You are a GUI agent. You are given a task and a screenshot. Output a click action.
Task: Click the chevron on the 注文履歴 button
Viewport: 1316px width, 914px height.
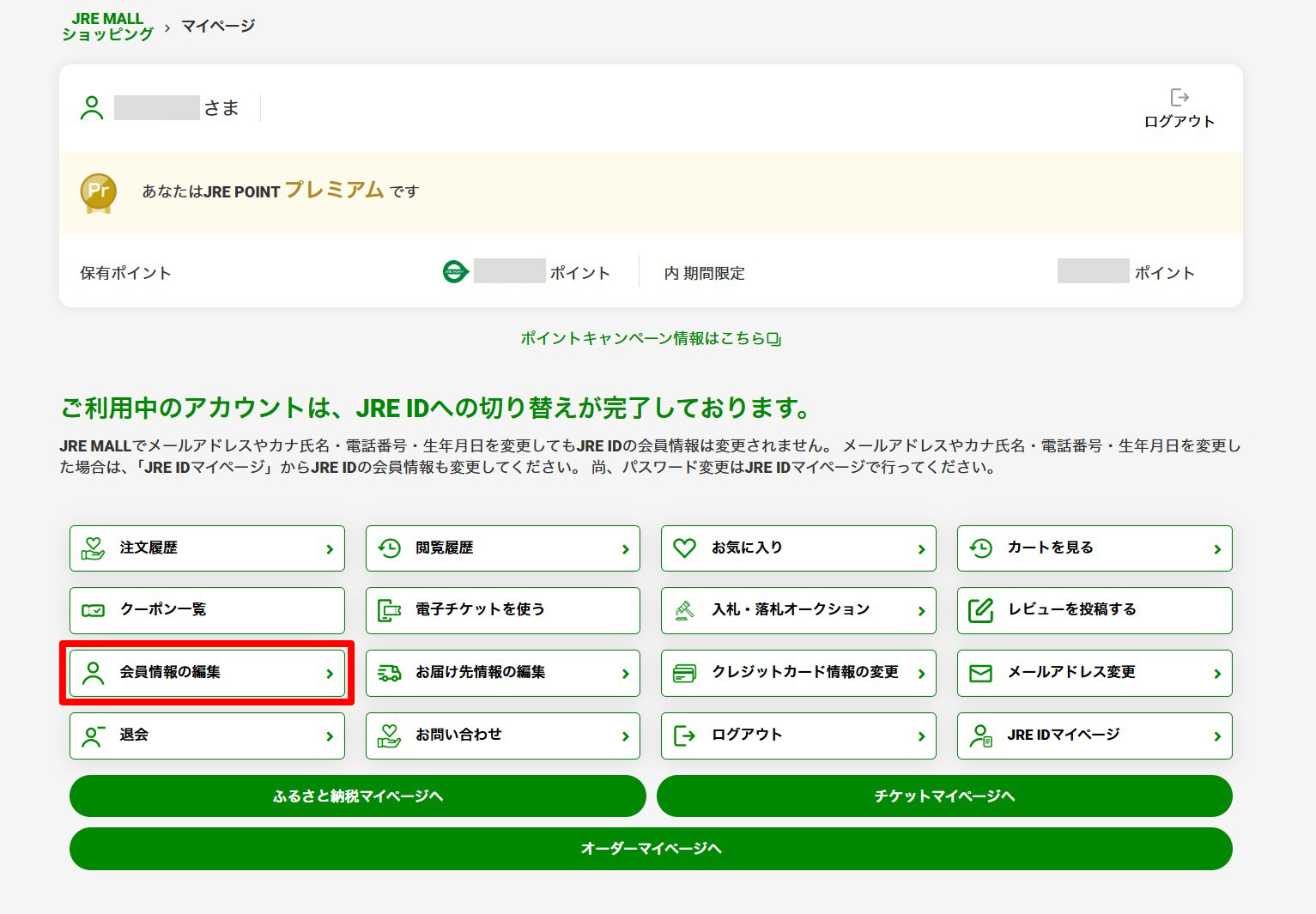pyautogui.click(x=330, y=549)
